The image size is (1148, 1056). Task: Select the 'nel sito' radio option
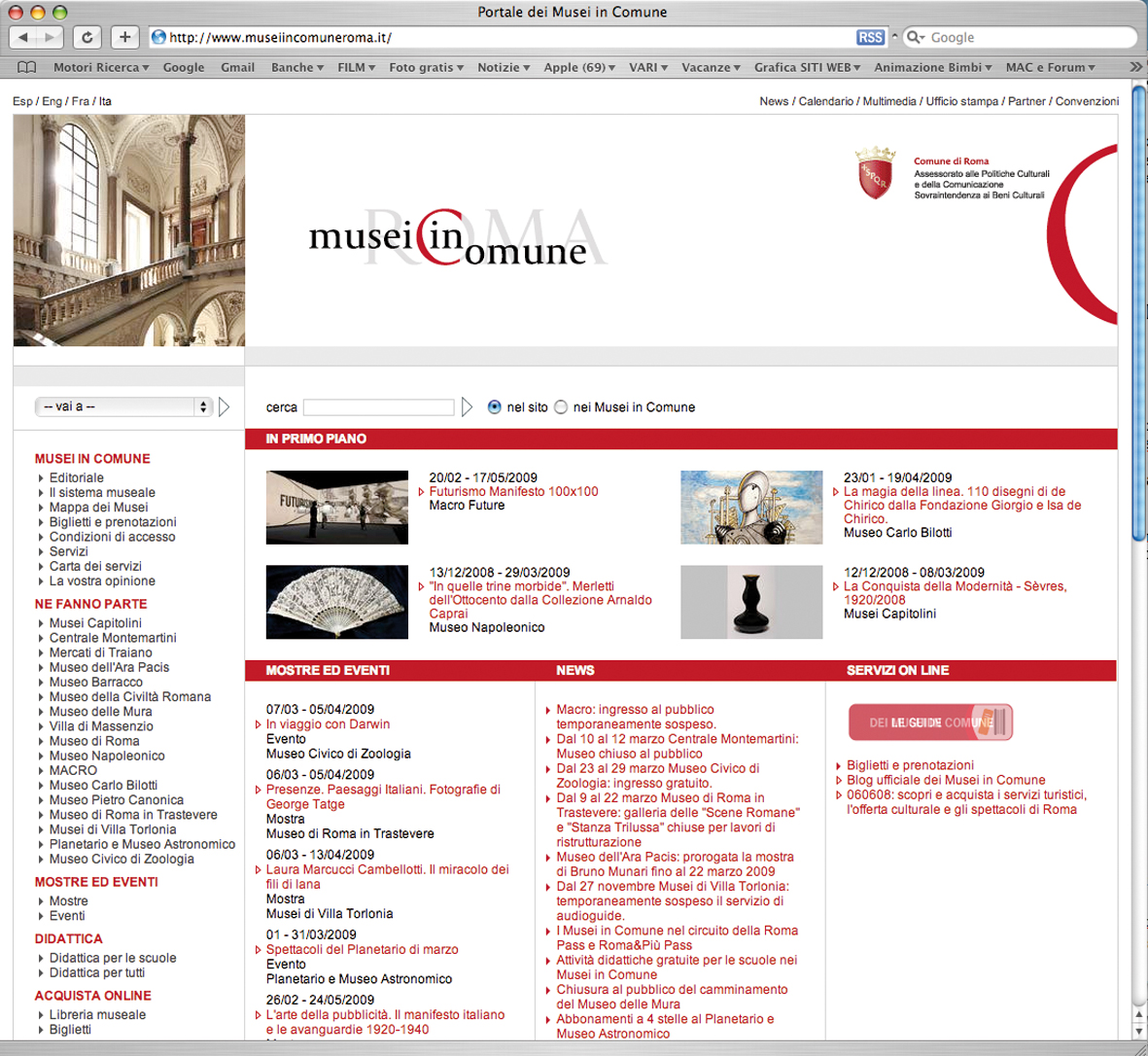(x=494, y=407)
